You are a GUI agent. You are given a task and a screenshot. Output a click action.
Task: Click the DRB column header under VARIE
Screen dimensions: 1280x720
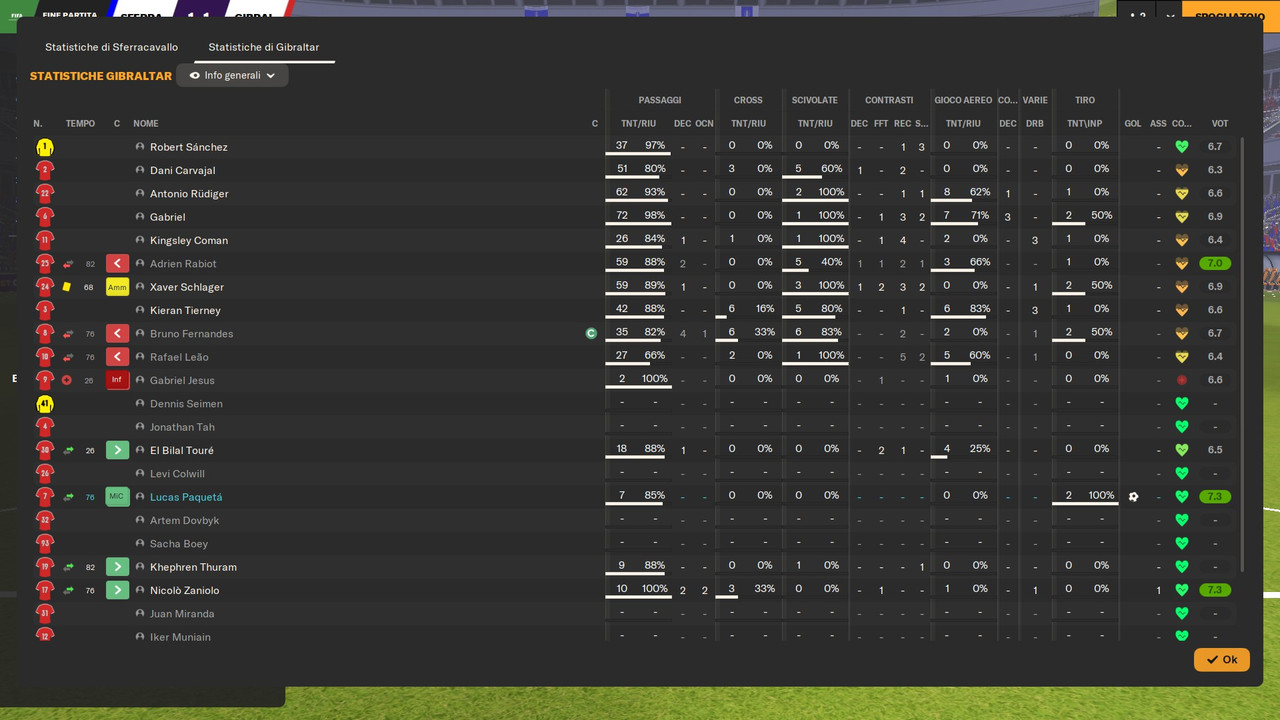click(1035, 124)
